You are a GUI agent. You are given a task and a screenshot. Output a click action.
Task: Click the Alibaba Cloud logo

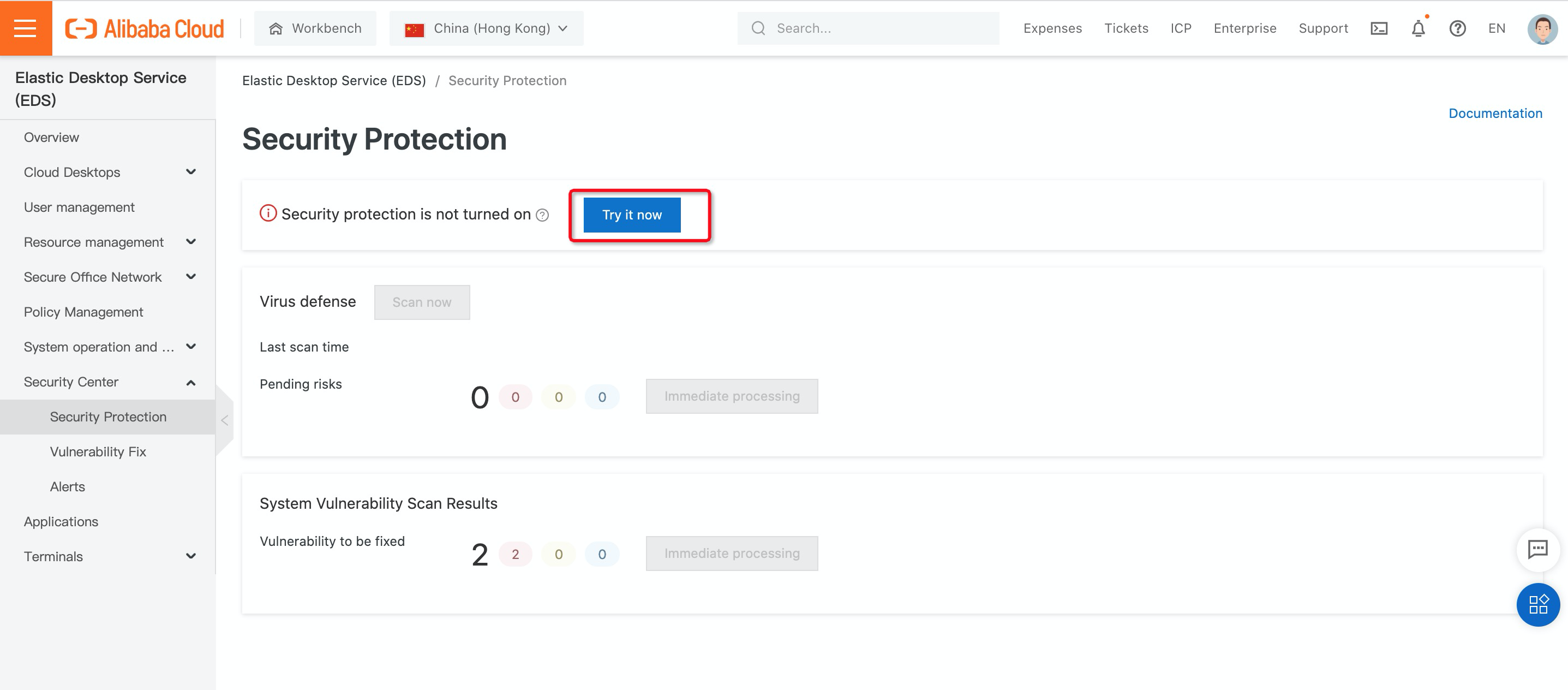tap(145, 28)
